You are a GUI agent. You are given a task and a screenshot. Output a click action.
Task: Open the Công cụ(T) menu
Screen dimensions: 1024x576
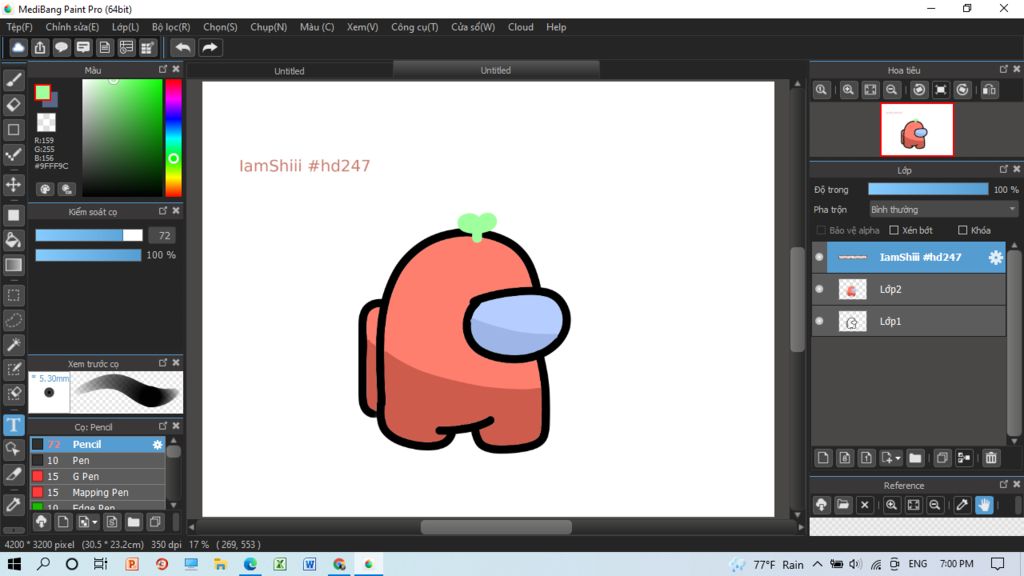point(415,27)
